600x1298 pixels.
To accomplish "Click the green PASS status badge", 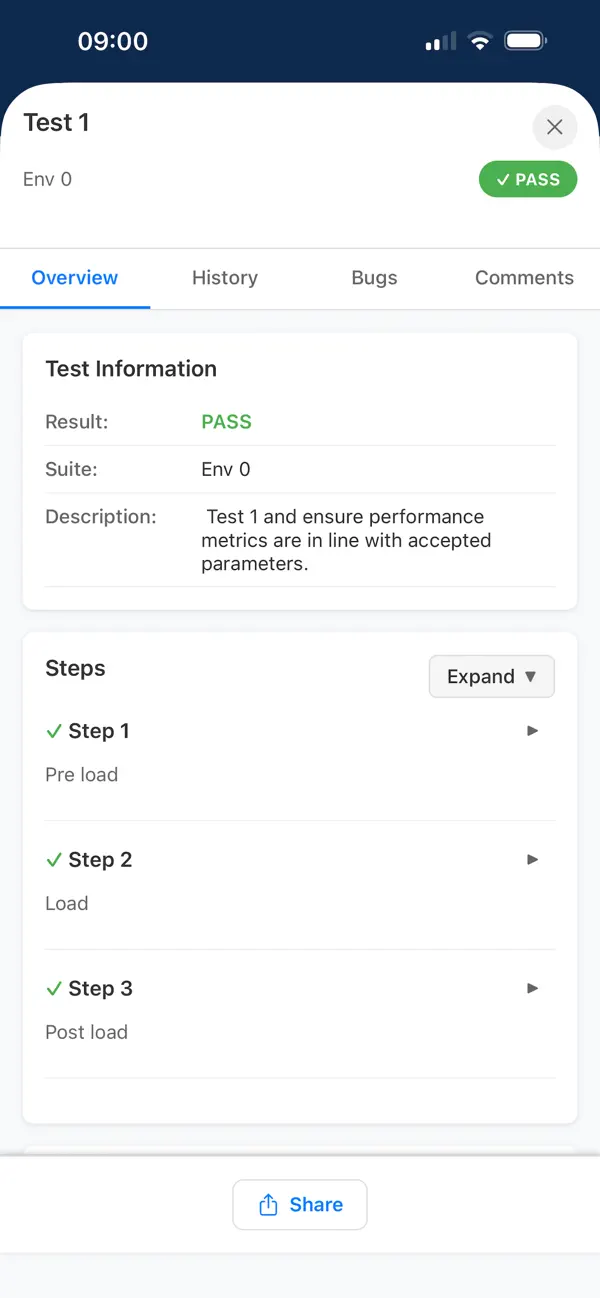I will click(528, 179).
